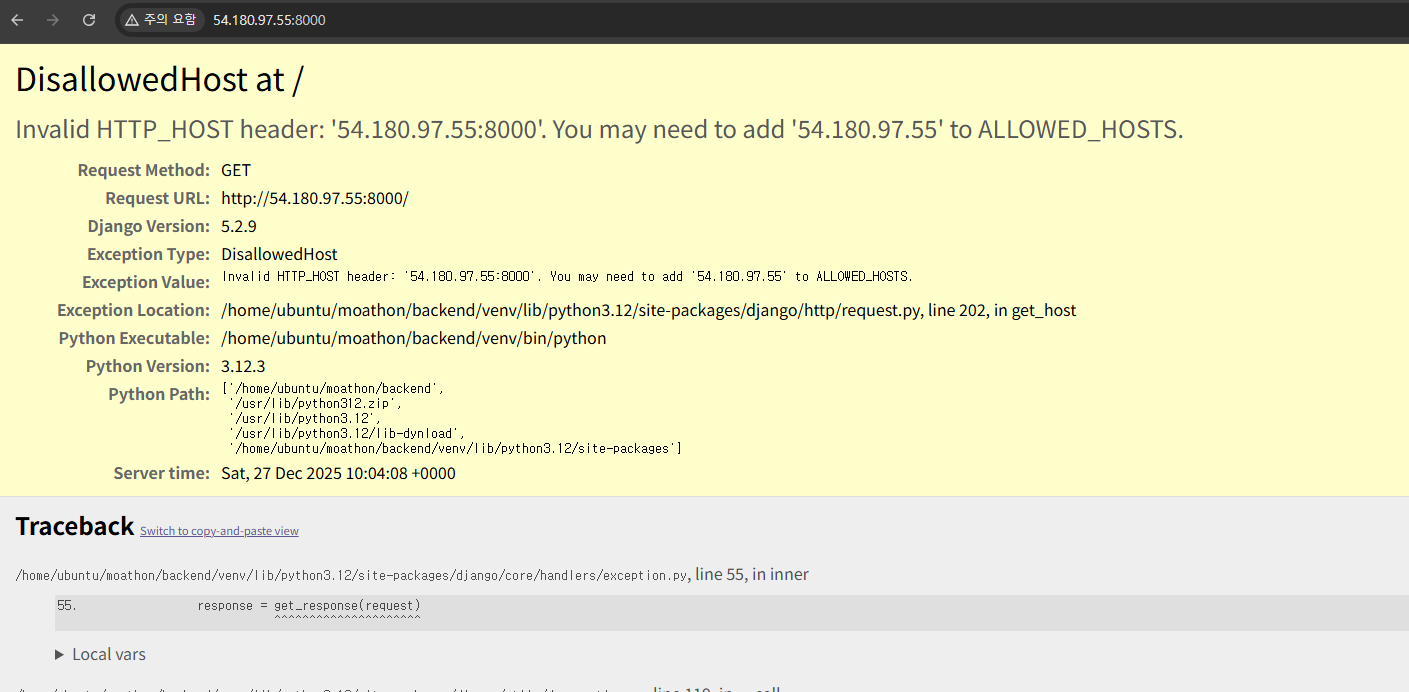Click the browser forward arrow
The width and height of the screenshot is (1409, 692).
(x=53, y=20)
